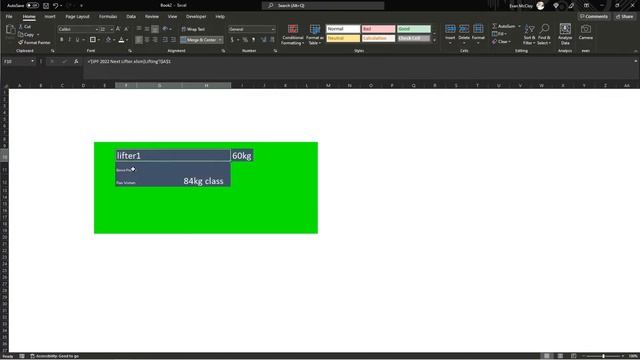Click the Decrease Font Size icon
This screenshot has height=360, width=640.
126,29
